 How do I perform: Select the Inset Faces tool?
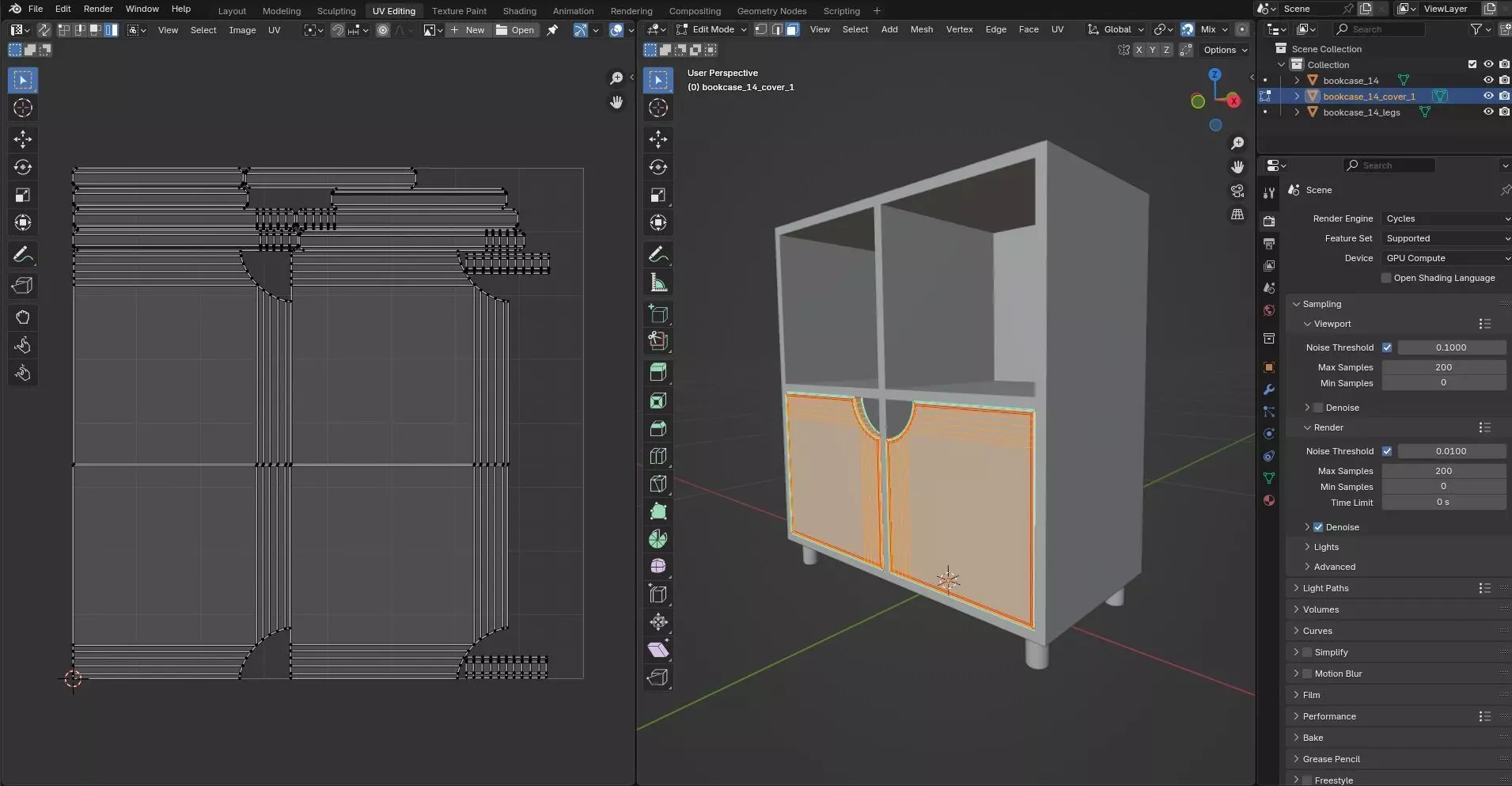click(x=658, y=401)
